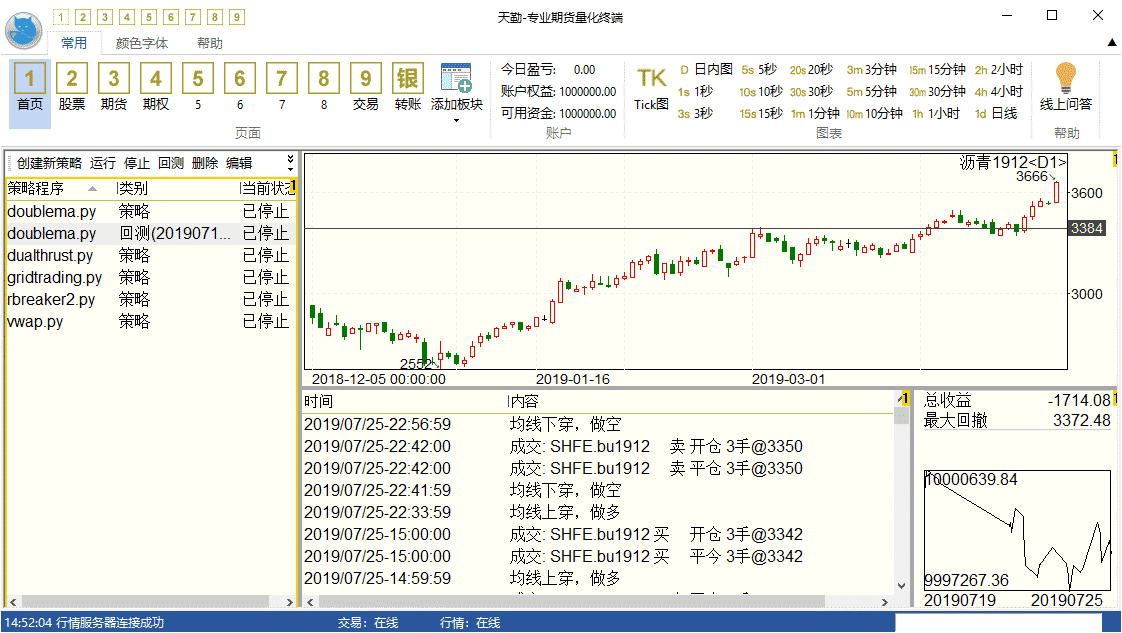Image resolution: width=1122 pixels, height=633 pixels.
Task: Select doublema.py 策略 row
Action: [x=150, y=212]
